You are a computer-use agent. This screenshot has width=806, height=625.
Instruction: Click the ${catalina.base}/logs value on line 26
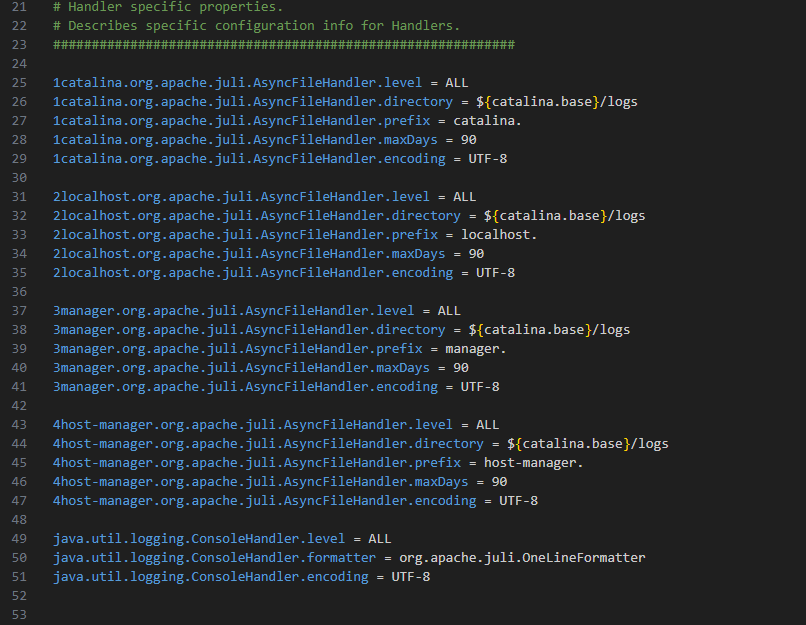tap(557, 102)
